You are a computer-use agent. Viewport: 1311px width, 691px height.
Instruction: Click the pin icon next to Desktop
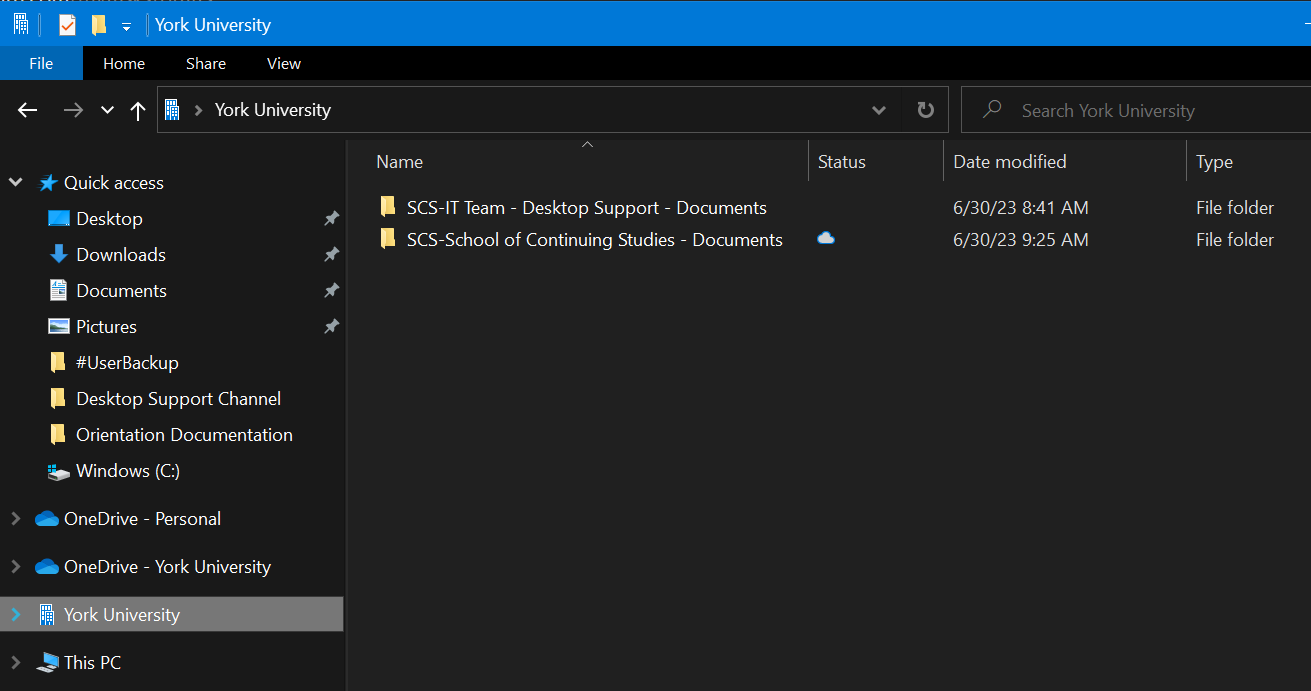tap(331, 218)
